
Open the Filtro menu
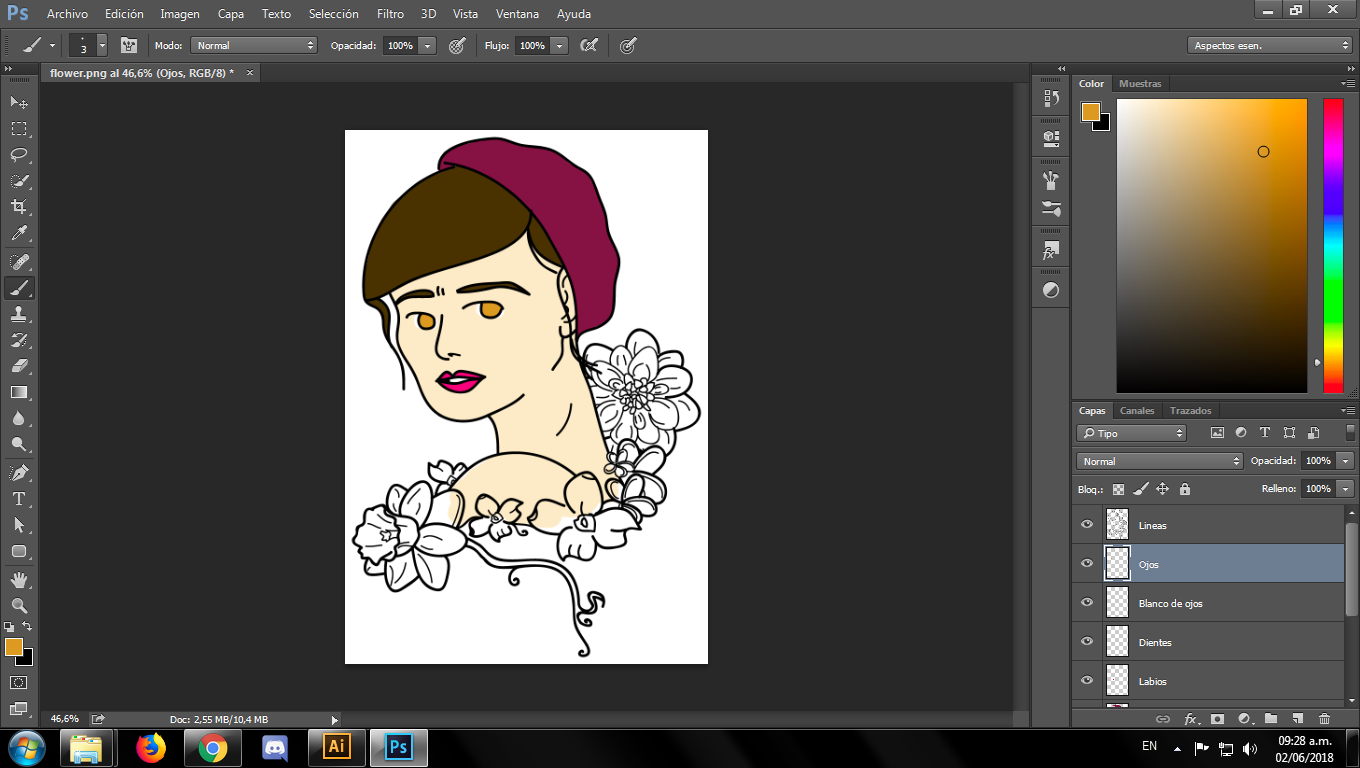tap(390, 14)
